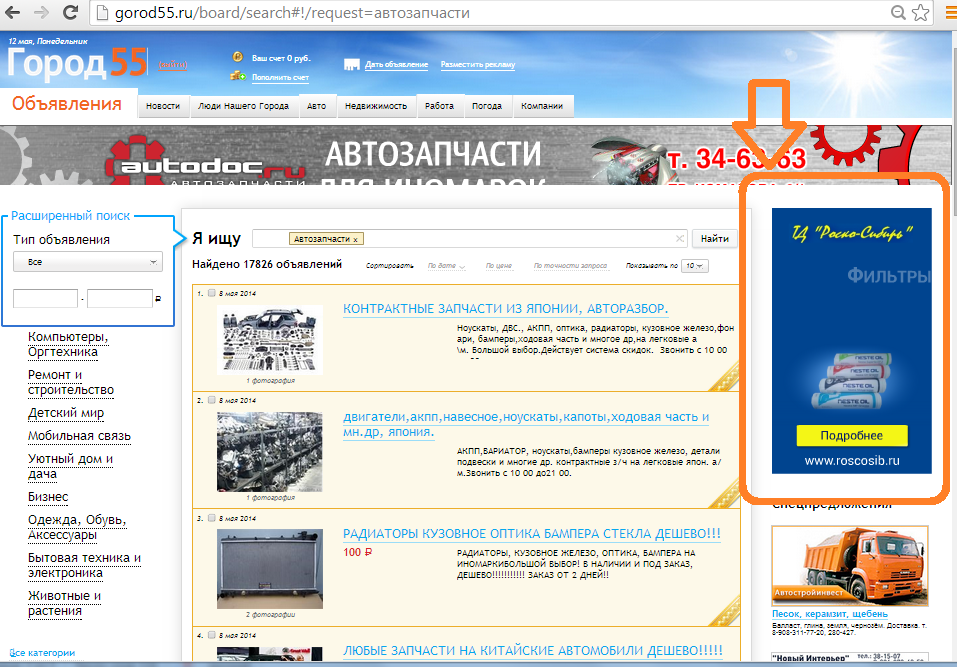This screenshot has height=667, width=957.
Task: Go to the Компании tab
Action: point(542,106)
